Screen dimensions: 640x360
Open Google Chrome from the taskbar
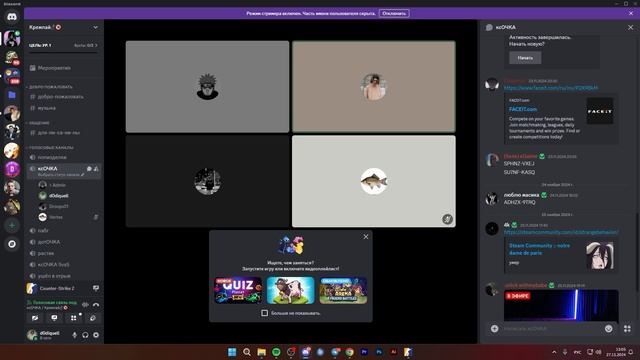point(350,352)
